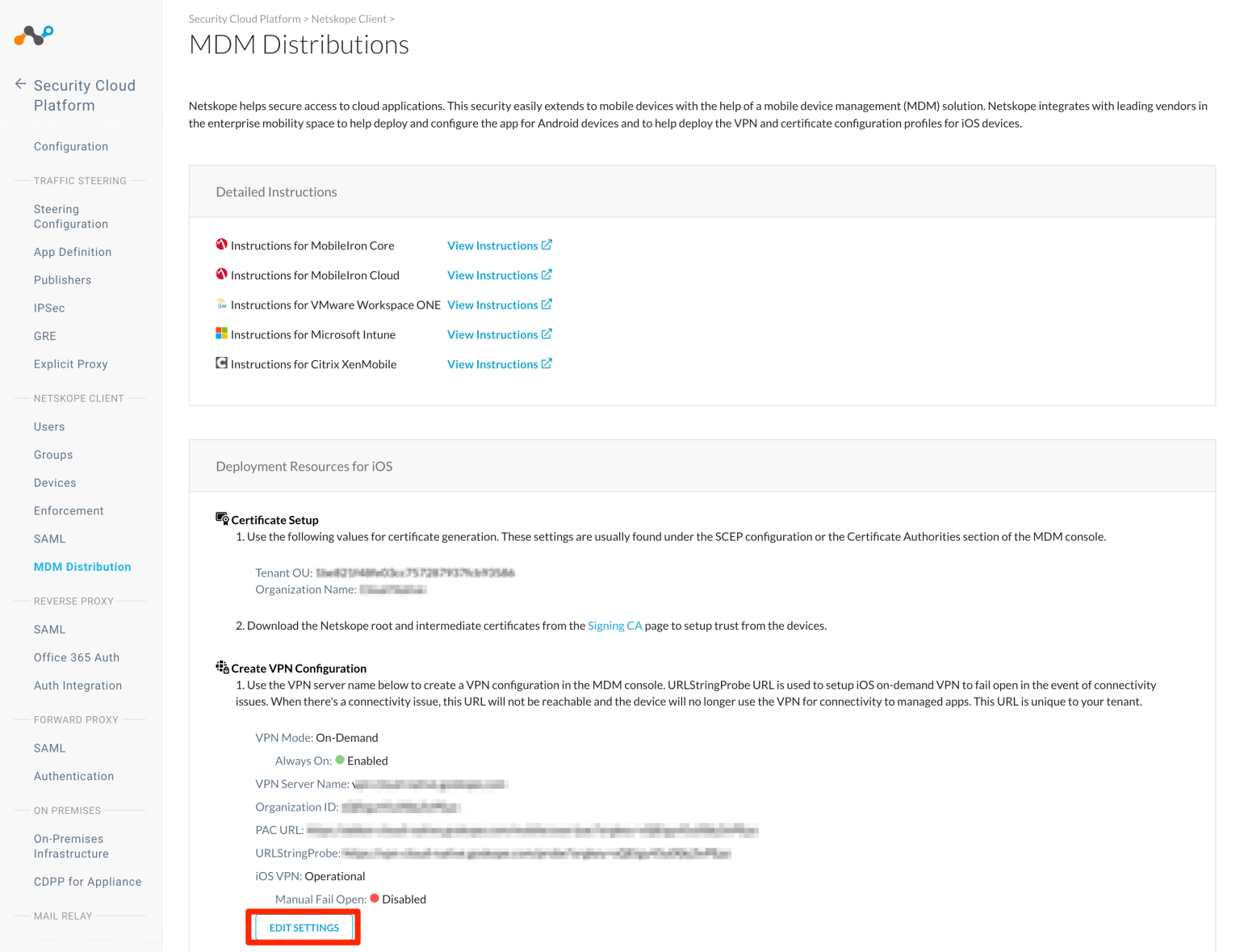Screen dimensions: 1240x952
Task: Click the MobileIron Cloud icon
Action: point(222,275)
